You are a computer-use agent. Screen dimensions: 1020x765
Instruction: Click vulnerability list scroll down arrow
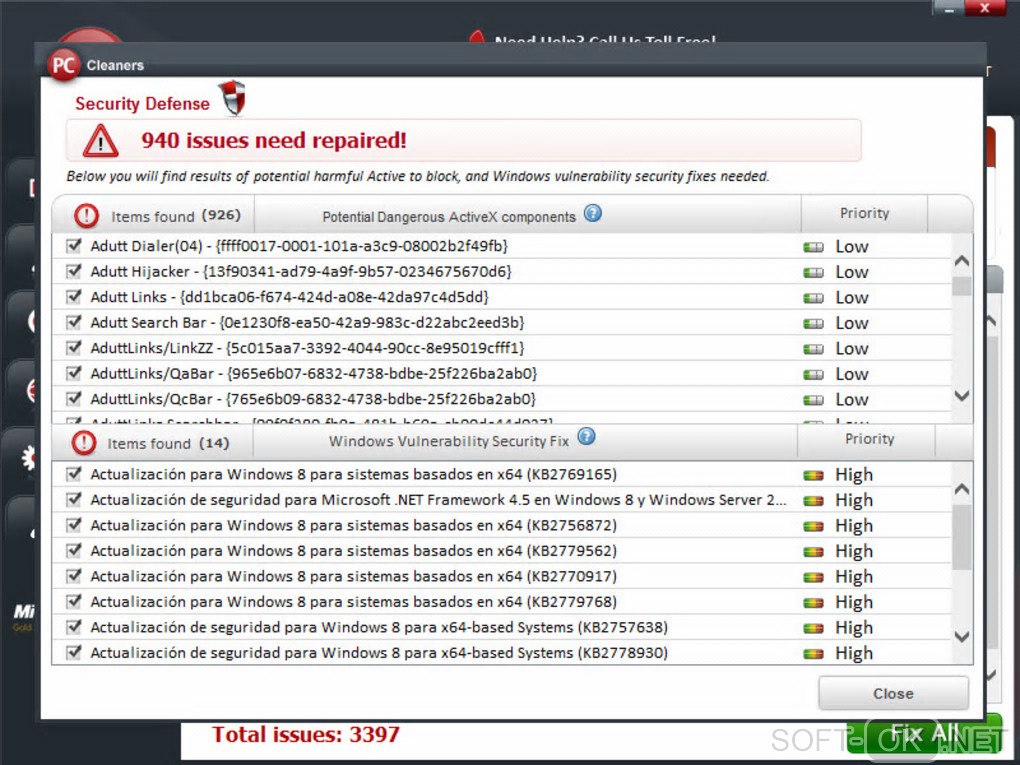961,636
